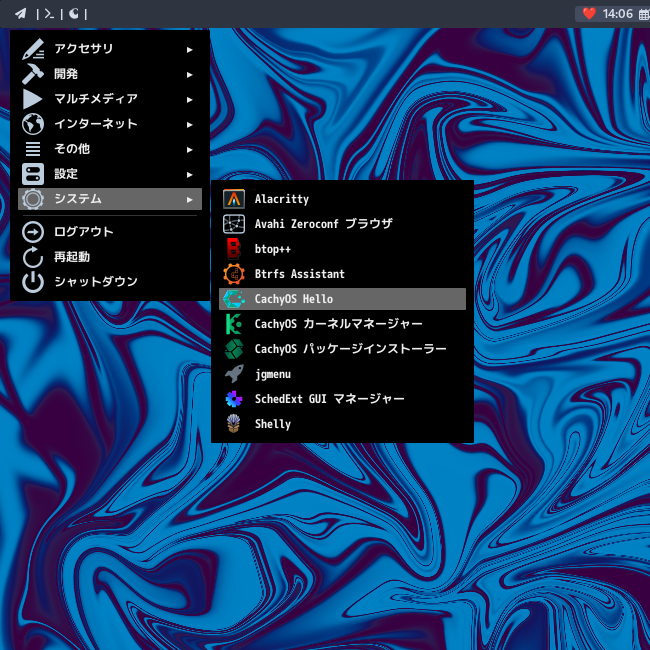Click the システム gear icon
650x650 pixels.
(x=33, y=199)
